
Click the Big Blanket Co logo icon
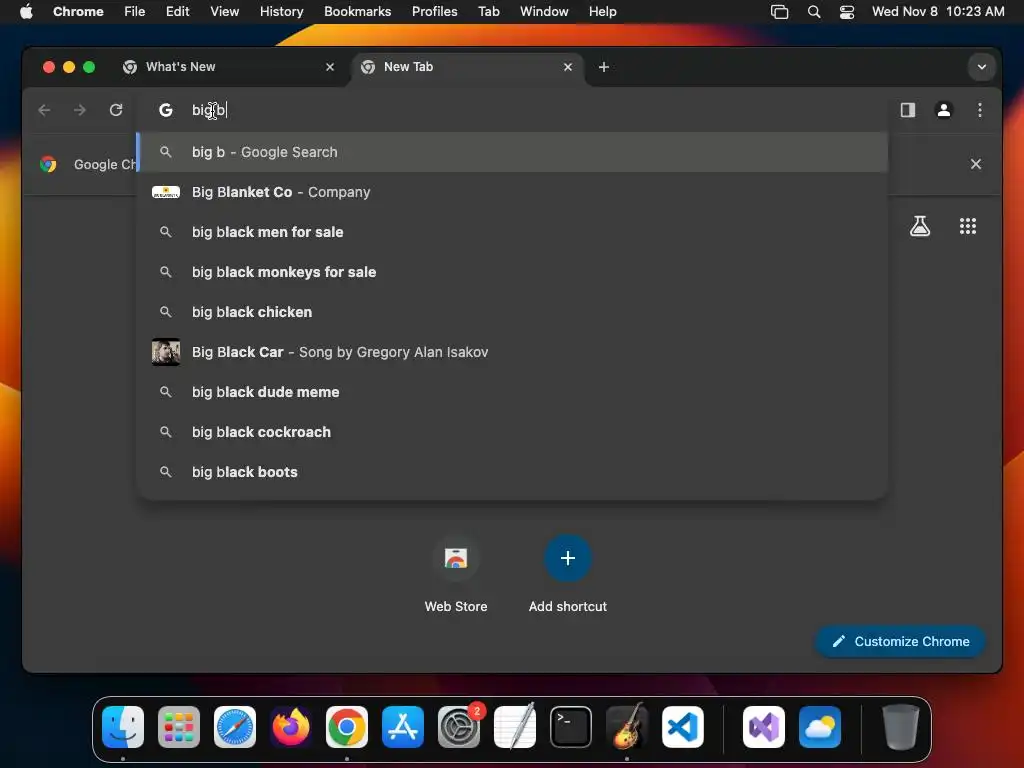pyautogui.click(x=166, y=192)
